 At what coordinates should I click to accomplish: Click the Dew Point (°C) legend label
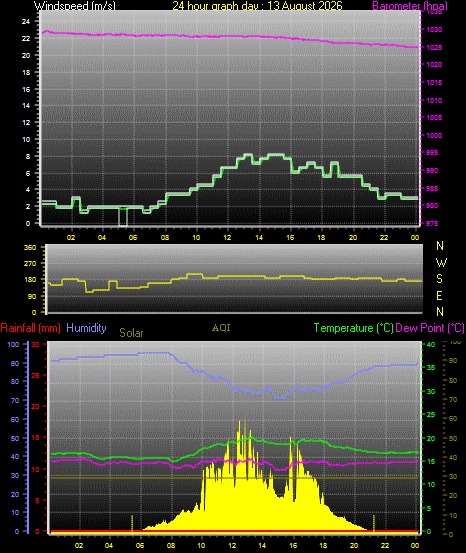[430, 328]
